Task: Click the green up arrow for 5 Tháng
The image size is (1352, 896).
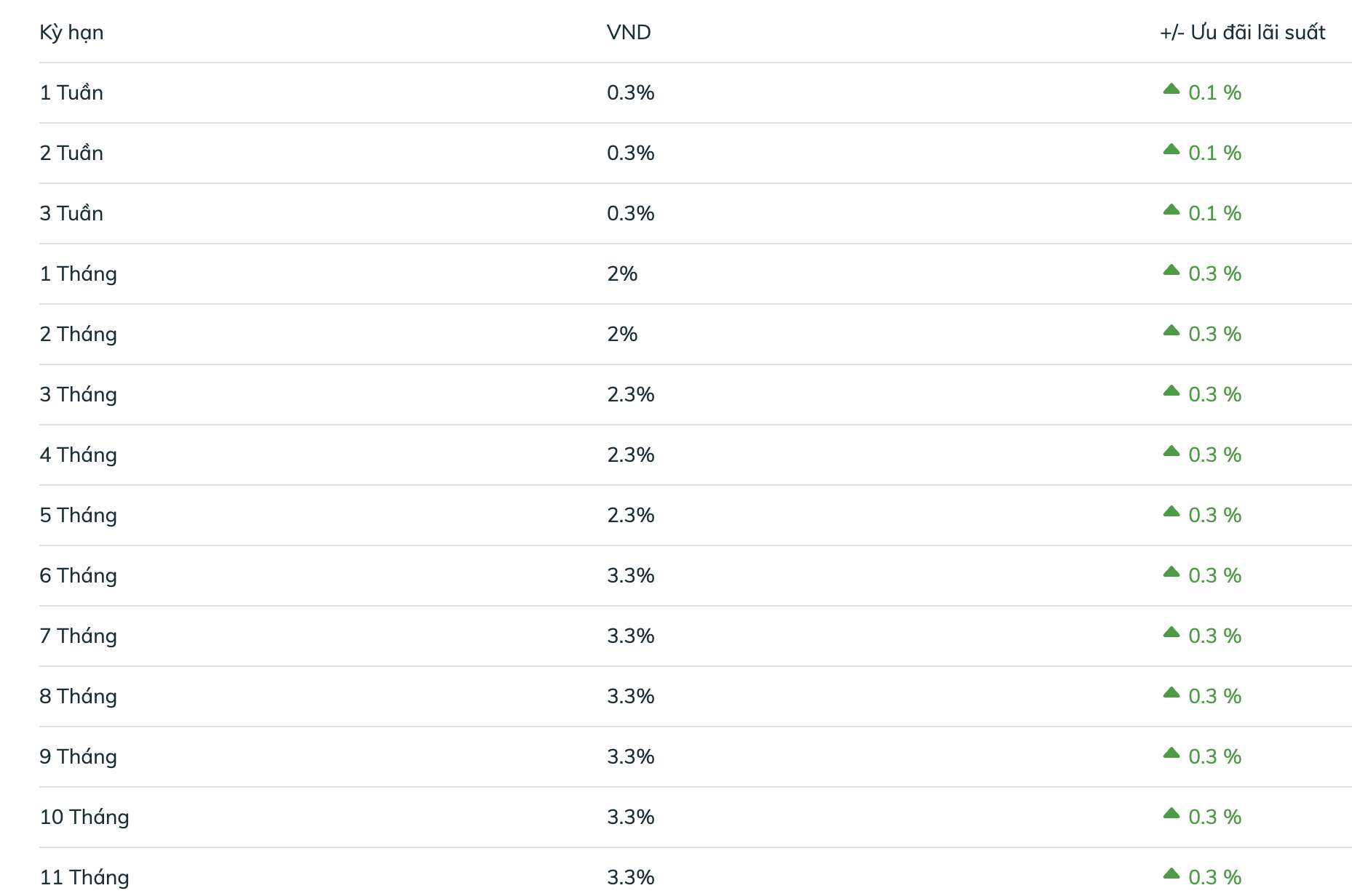Action: coord(1171,511)
